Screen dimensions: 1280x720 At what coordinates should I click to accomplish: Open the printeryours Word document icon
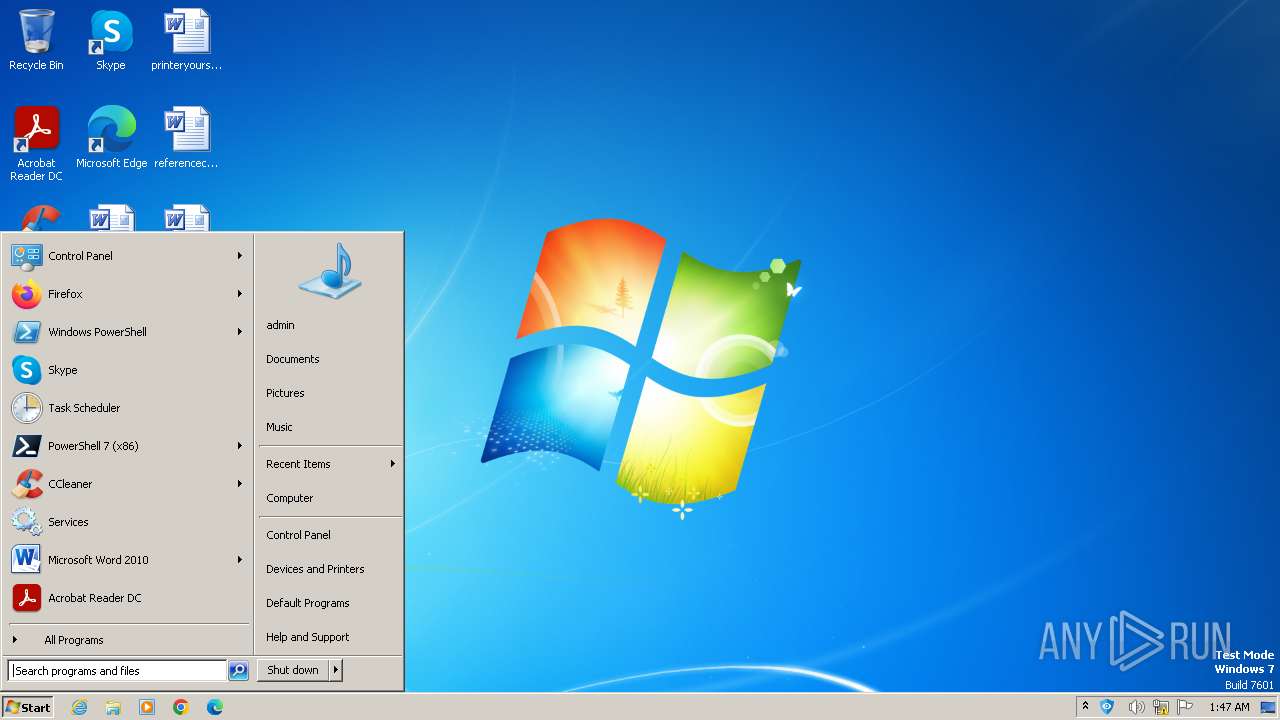pyautogui.click(x=186, y=40)
